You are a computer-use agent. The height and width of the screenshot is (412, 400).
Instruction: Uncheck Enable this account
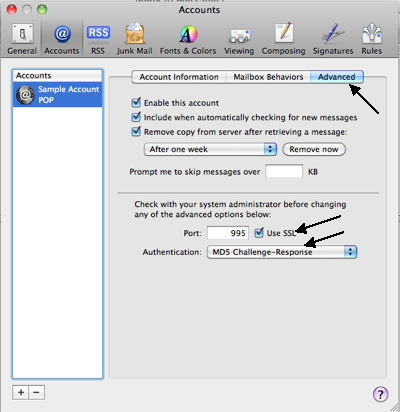(136, 102)
